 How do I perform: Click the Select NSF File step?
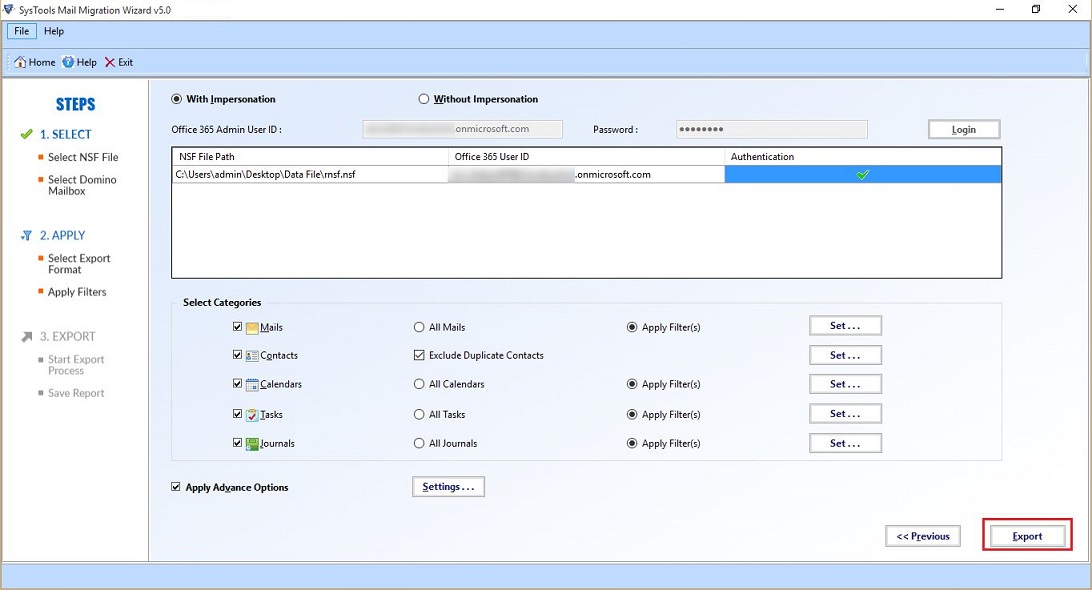pyautogui.click(x=83, y=157)
